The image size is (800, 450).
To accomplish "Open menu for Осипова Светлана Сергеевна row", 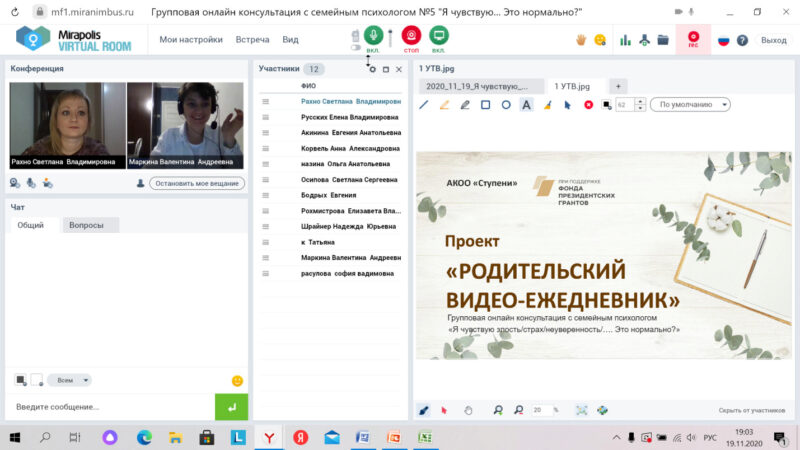I will point(265,180).
